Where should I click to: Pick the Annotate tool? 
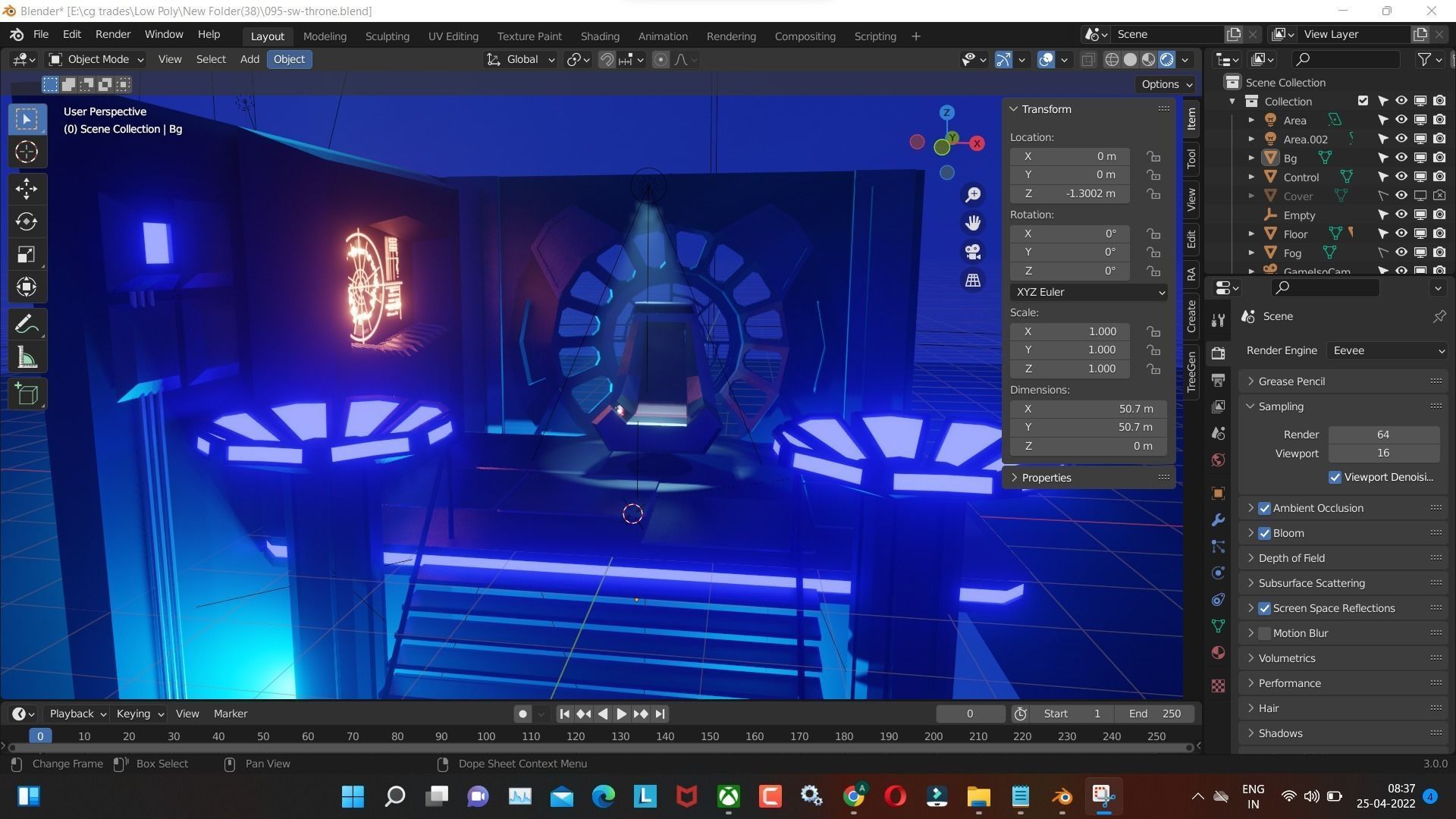coord(26,323)
